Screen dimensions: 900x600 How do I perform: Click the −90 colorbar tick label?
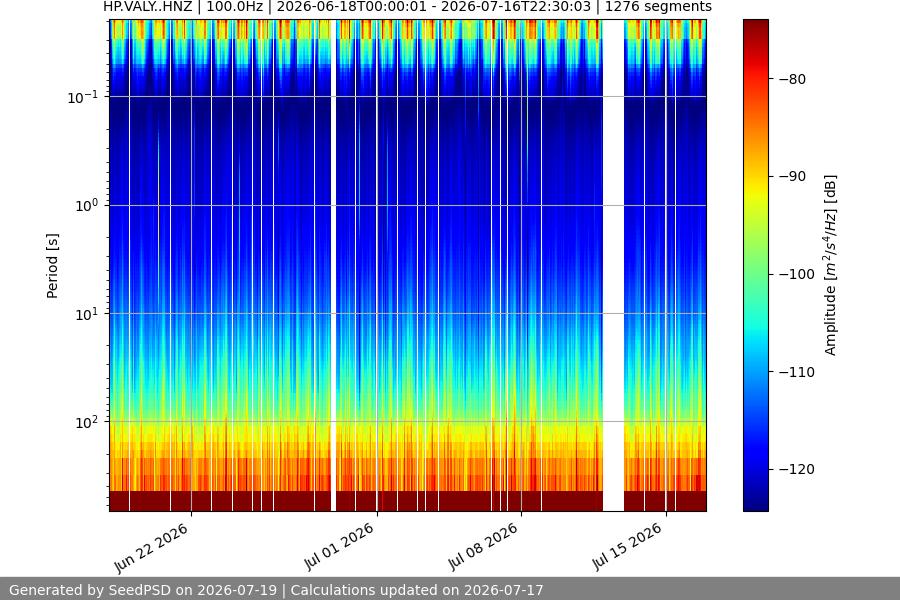[792, 176]
